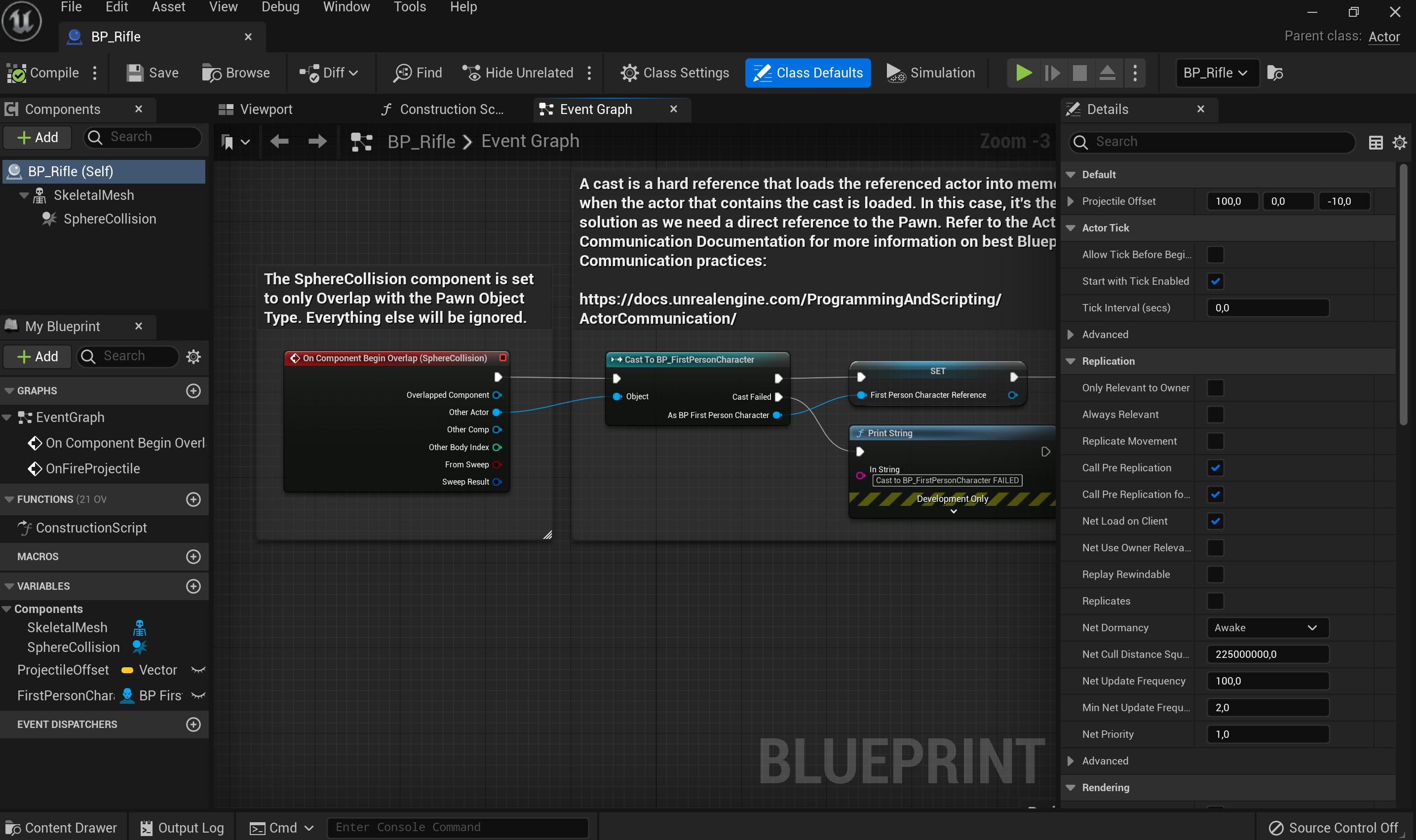Browse to asset in Content Browser
Viewport: 1416px width, 840px height.
click(x=236, y=73)
